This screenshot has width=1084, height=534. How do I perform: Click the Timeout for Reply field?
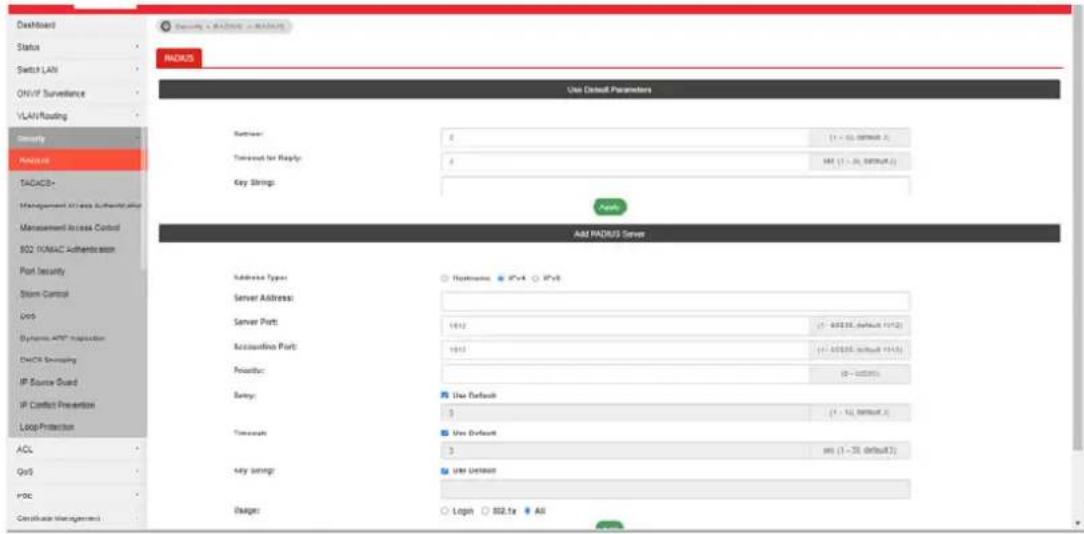624,162
